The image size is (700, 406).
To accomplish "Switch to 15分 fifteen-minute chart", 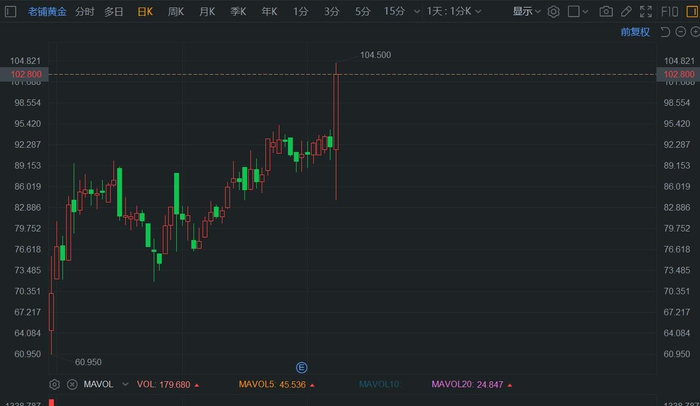I will point(394,12).
